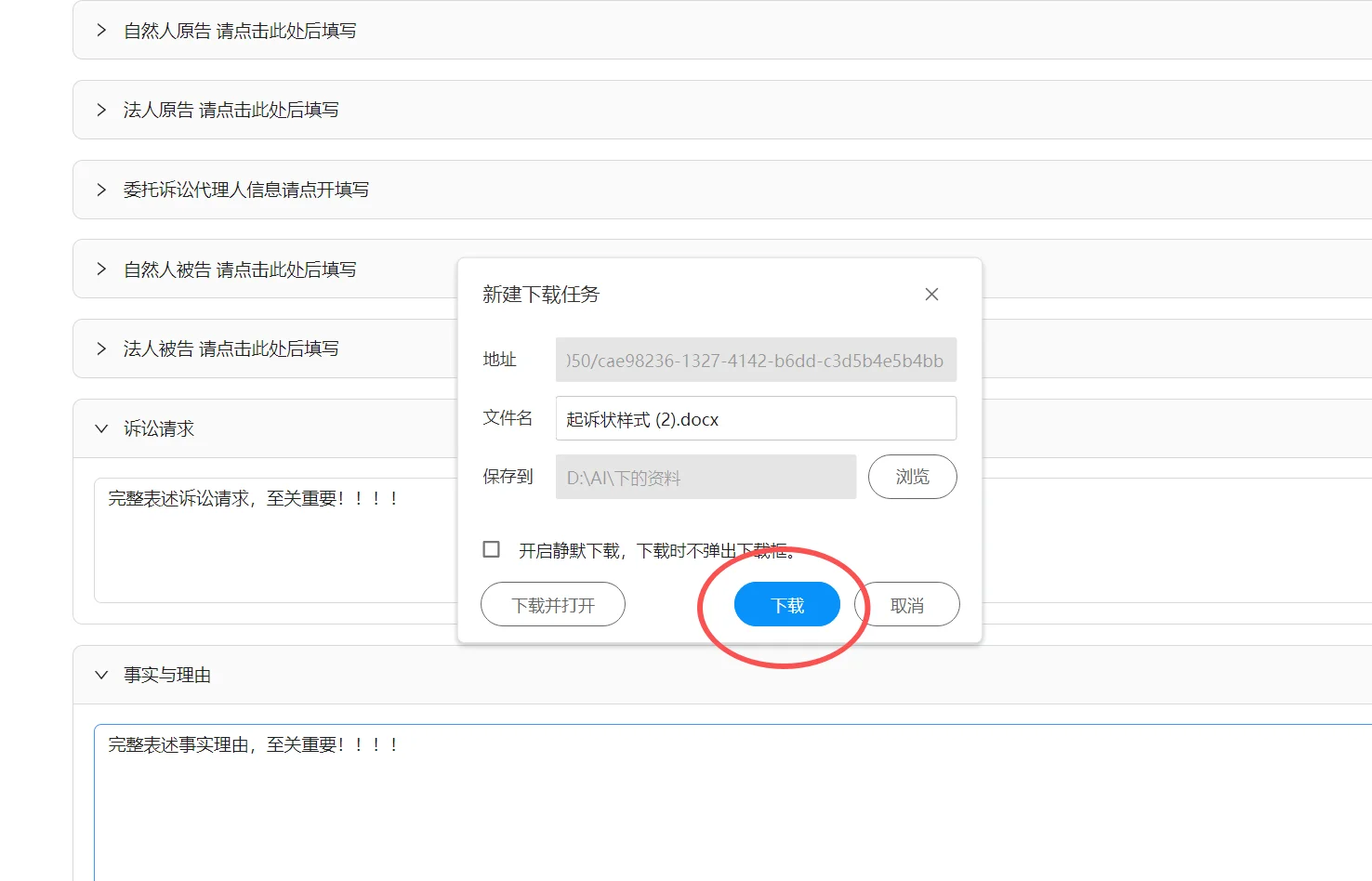Enable silent download mode checkbox
This screenshot has width=1372, height=881.
point(491,549)
